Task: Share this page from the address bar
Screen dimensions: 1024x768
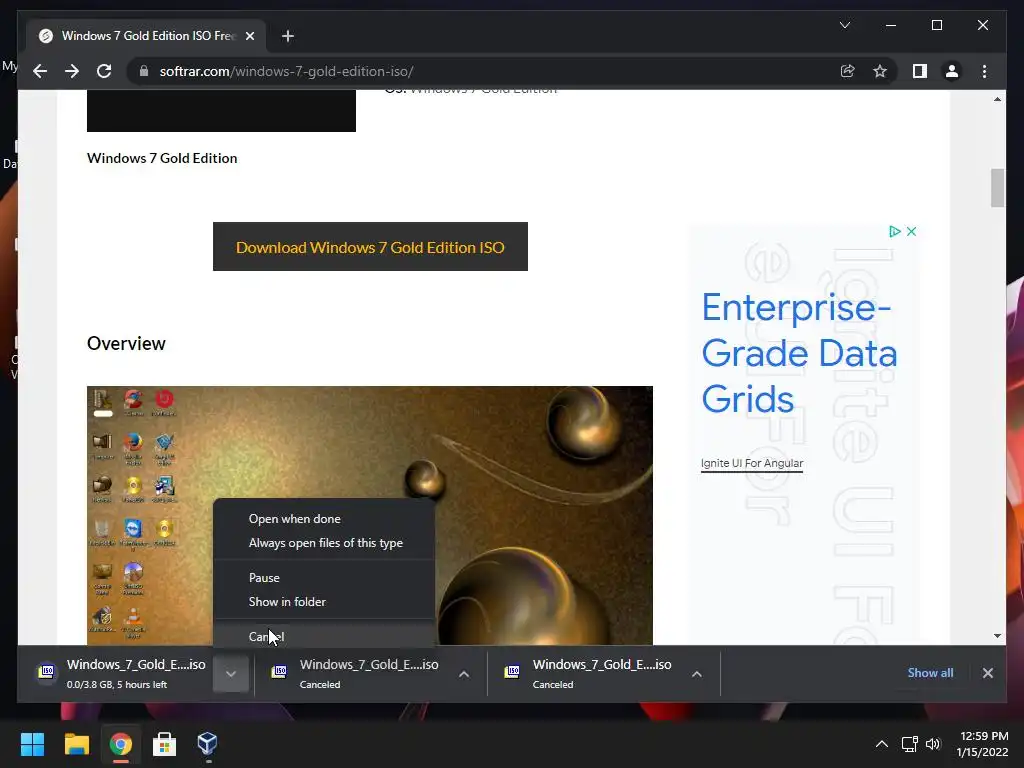Action: pyautogui.click(x=847, y=71)
